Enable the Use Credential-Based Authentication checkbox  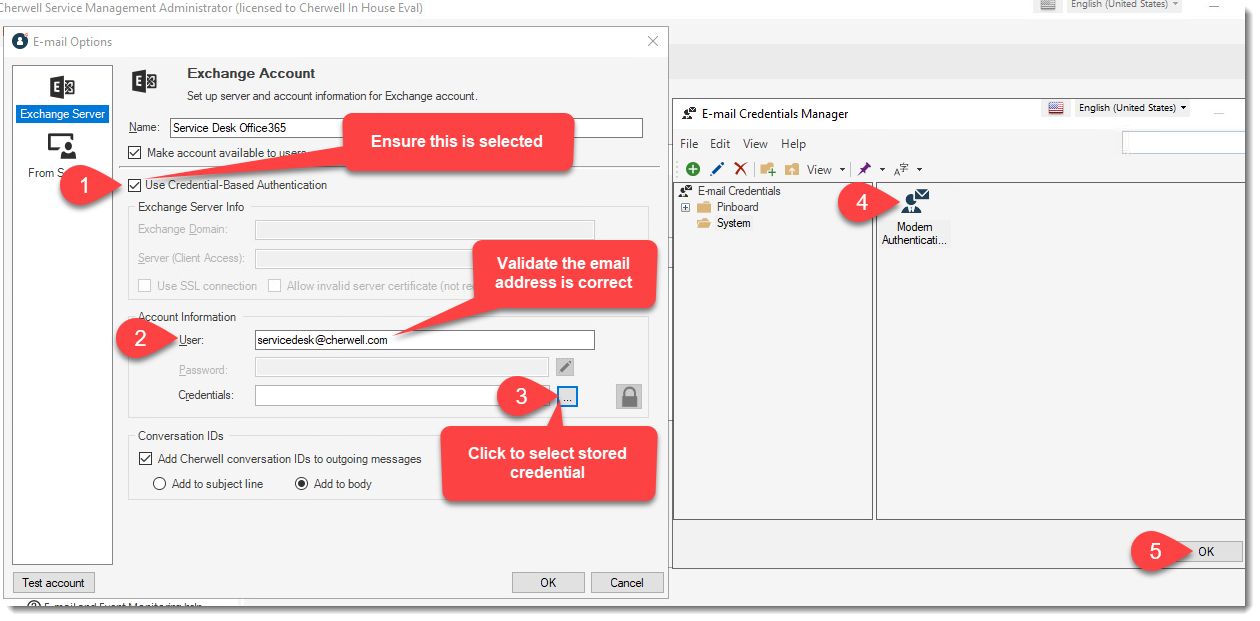(x=134, y=185)
